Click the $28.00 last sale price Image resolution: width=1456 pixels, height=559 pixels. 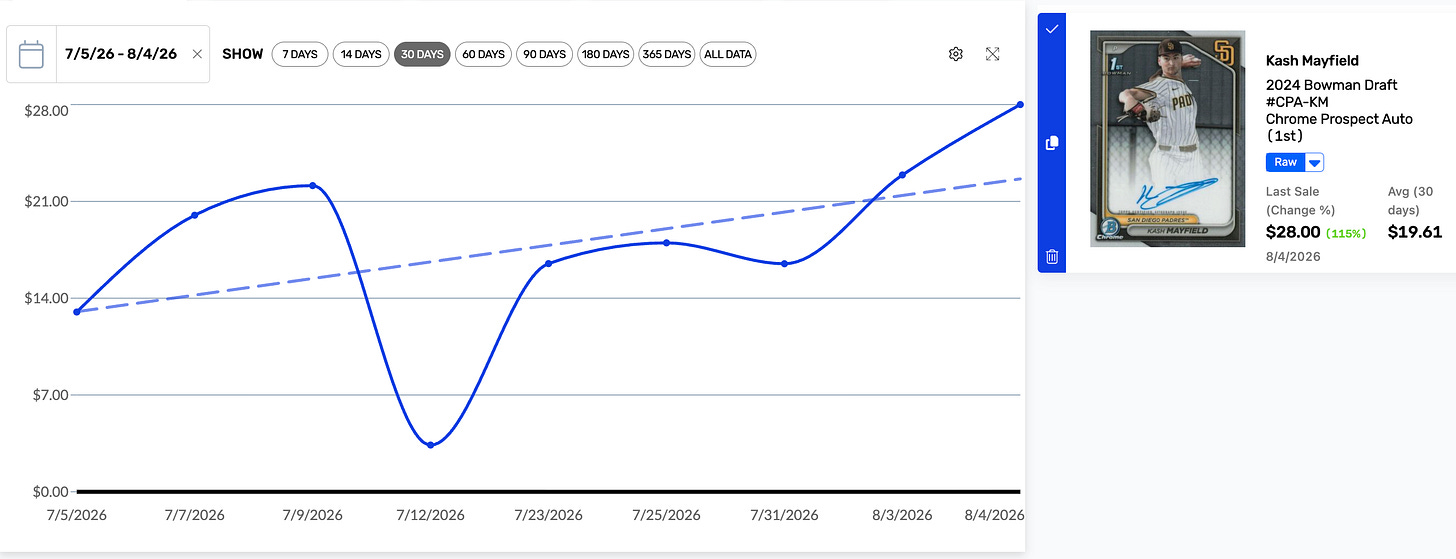pyautogui.click(x=1293, y=232)
